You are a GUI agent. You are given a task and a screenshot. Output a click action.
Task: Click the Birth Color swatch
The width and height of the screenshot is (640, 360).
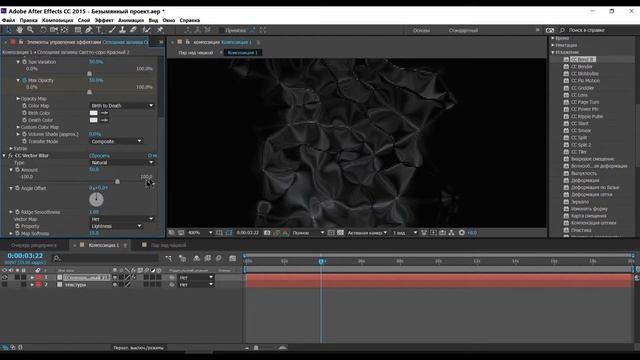pos(93,113)
